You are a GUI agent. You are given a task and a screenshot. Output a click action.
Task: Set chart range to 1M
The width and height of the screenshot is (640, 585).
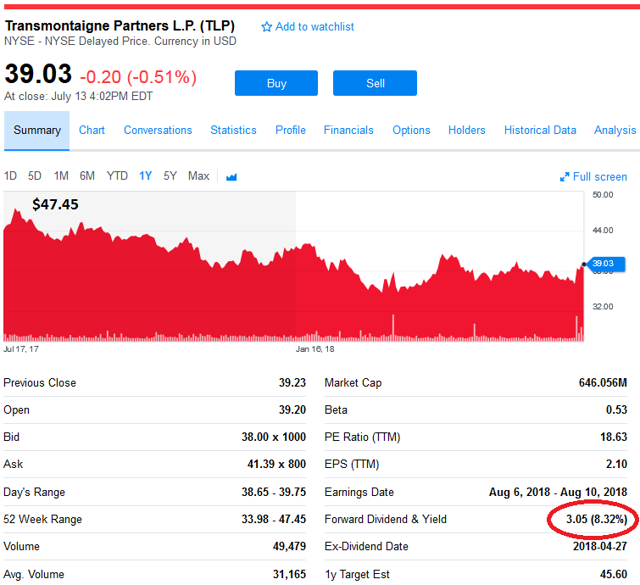[x=61, y=176]
